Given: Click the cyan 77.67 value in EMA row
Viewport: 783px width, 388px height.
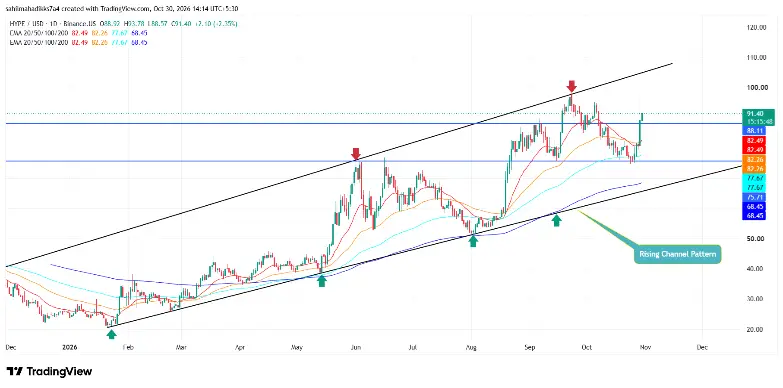Looking at the screenshot, I should pyautogui.click(x=119, y=42).
